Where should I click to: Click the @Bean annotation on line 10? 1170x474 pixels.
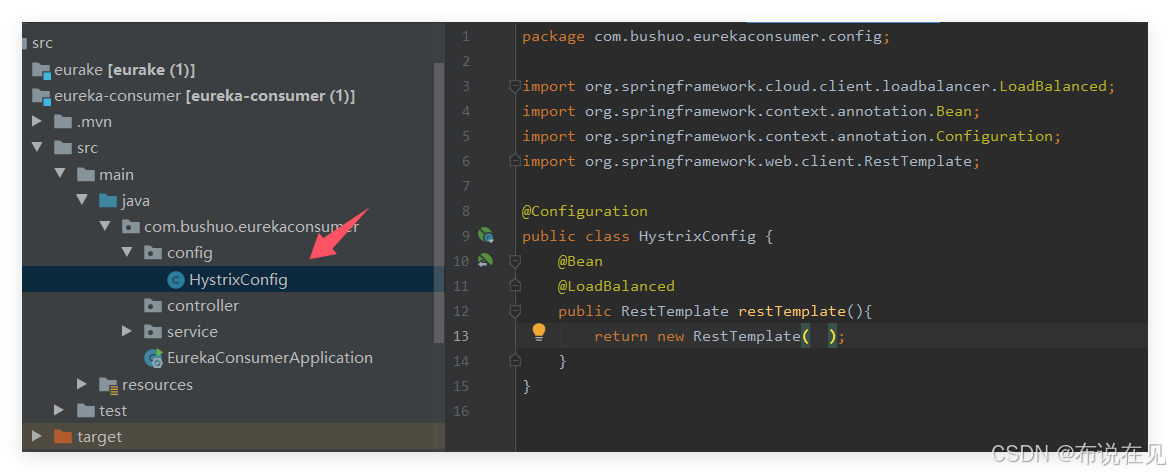pos(580,261)
